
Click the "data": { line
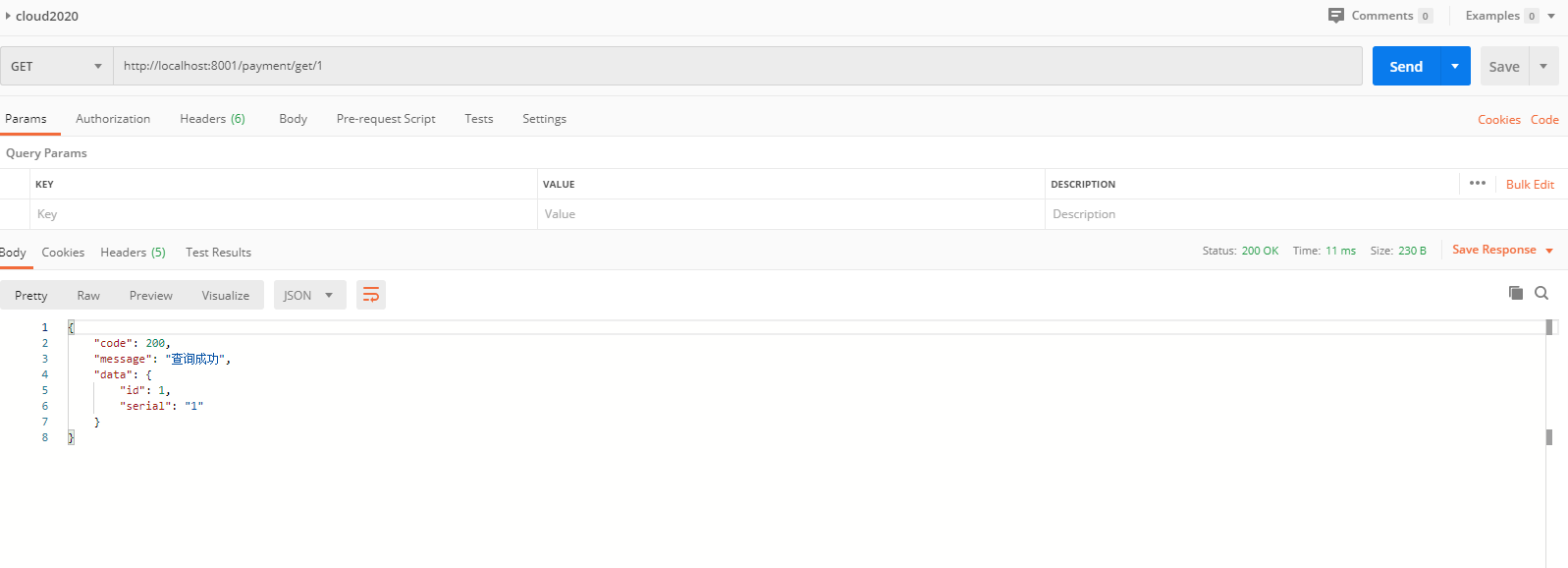123,374
